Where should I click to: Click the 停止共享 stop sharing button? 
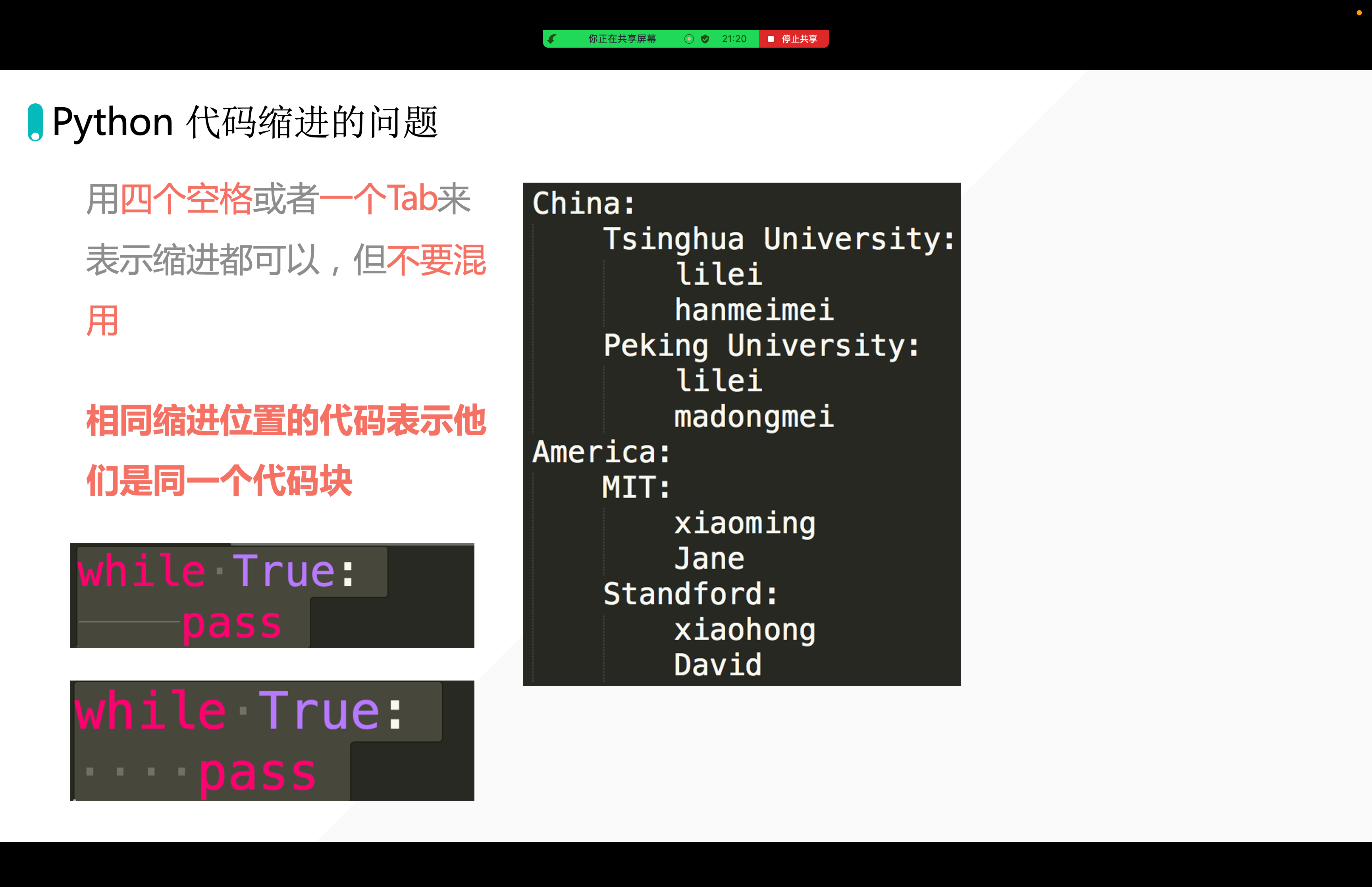tap(794, 39)
